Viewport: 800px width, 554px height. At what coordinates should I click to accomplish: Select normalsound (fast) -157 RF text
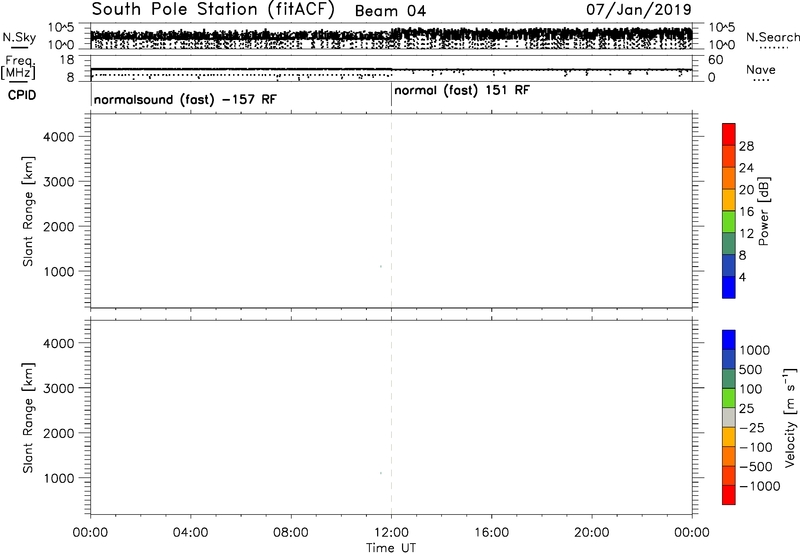pos(185,99)
